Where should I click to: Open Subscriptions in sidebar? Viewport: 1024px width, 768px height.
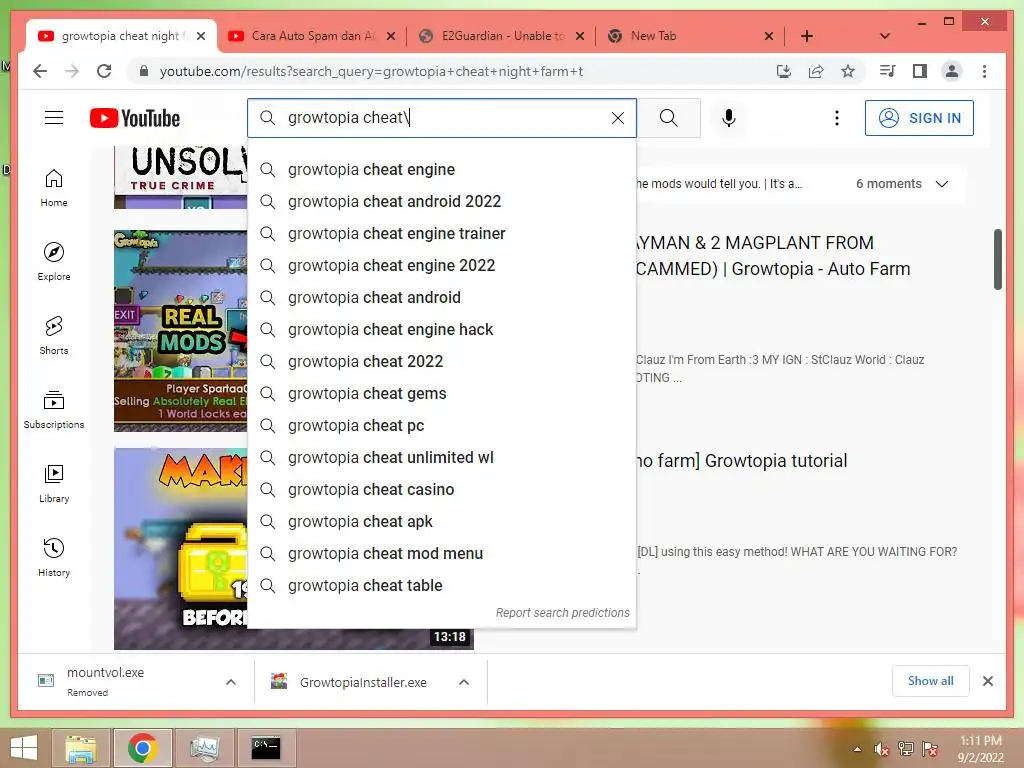point(54,409)
